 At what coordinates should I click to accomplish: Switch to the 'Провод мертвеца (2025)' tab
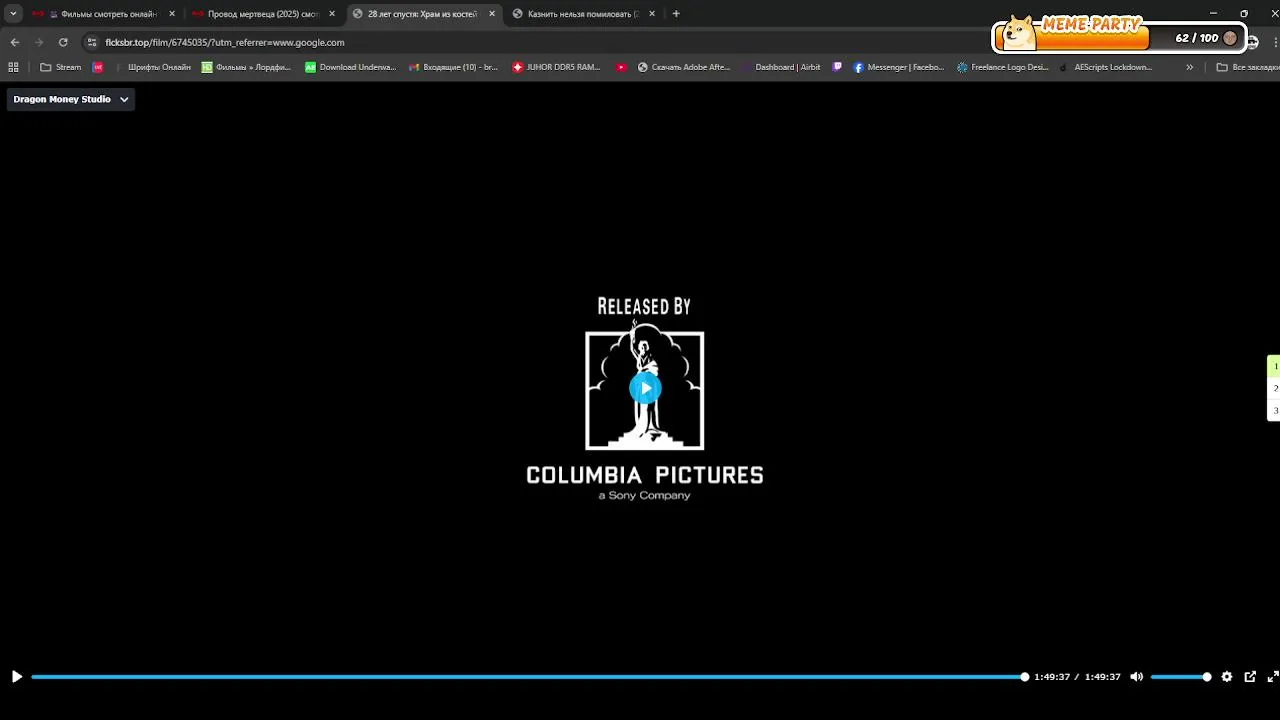263,14
